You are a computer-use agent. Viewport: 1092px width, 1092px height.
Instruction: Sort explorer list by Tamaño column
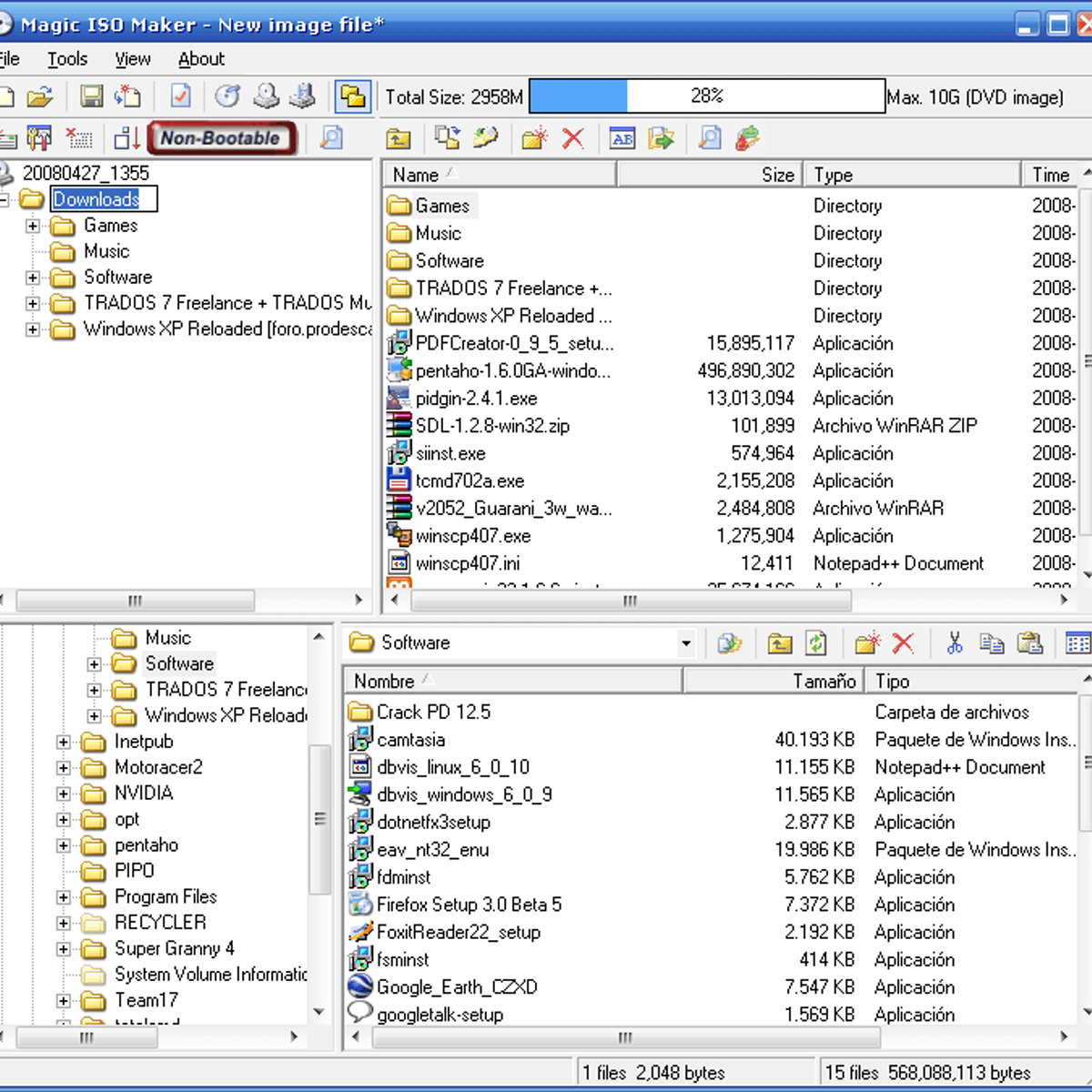coord(774,681)
